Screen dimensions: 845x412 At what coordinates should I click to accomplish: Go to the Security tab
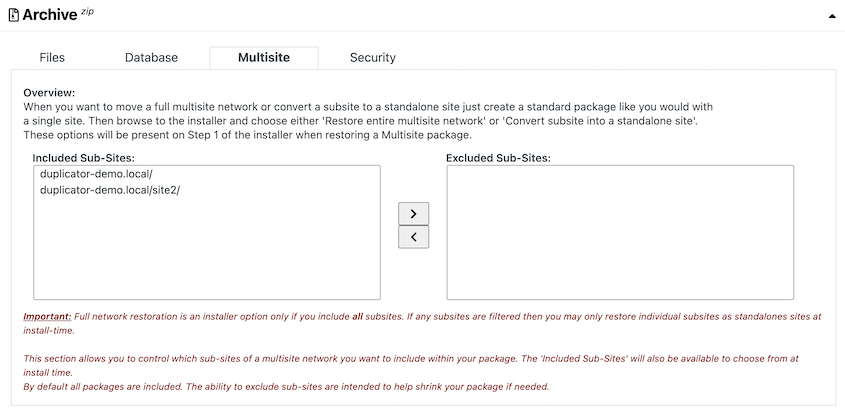click(x=372, y=58)
